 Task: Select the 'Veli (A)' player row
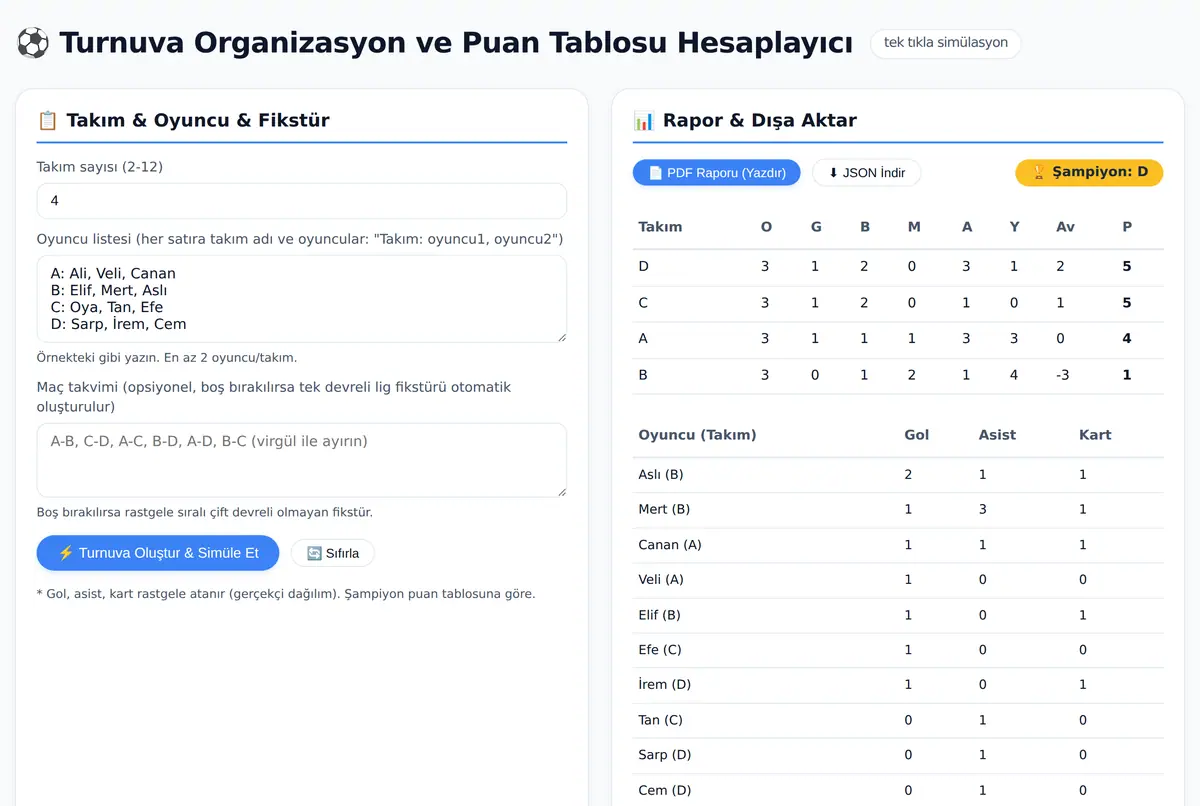coord(898,580)
